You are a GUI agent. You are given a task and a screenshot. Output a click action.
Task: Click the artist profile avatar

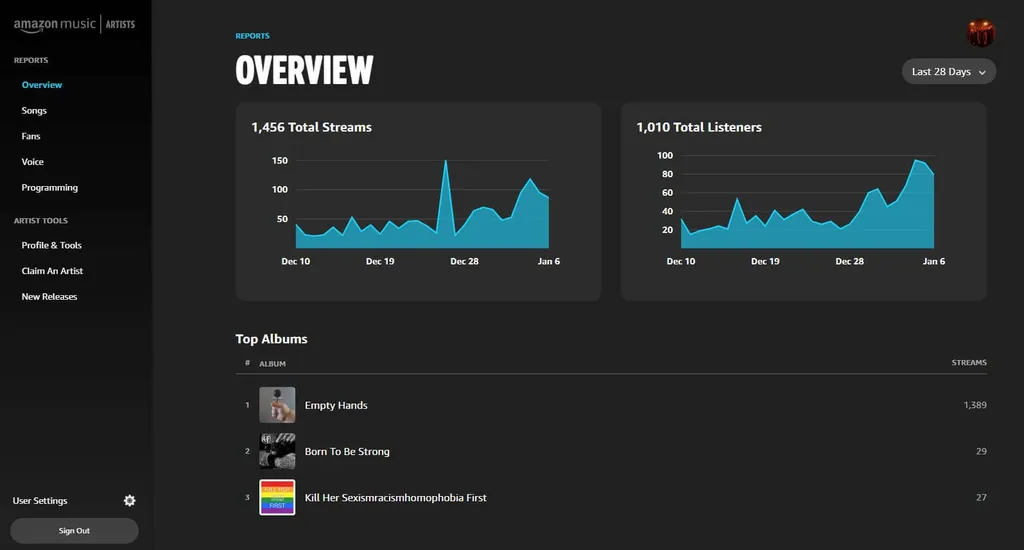pos(980,33)
